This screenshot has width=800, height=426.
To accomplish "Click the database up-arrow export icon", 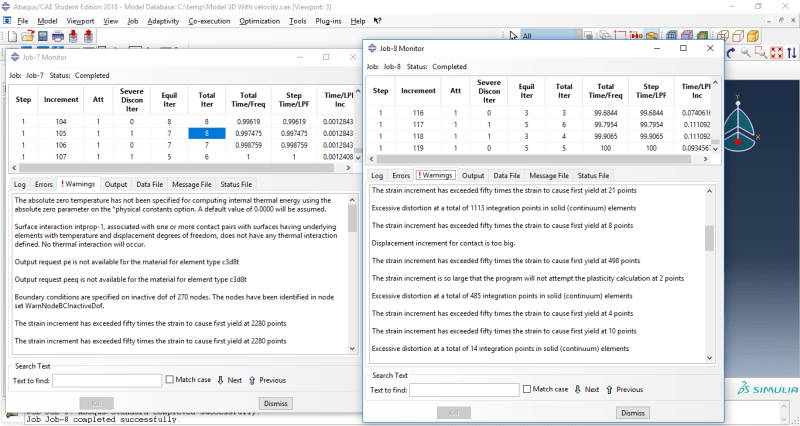I will click(x=88, y=36).
